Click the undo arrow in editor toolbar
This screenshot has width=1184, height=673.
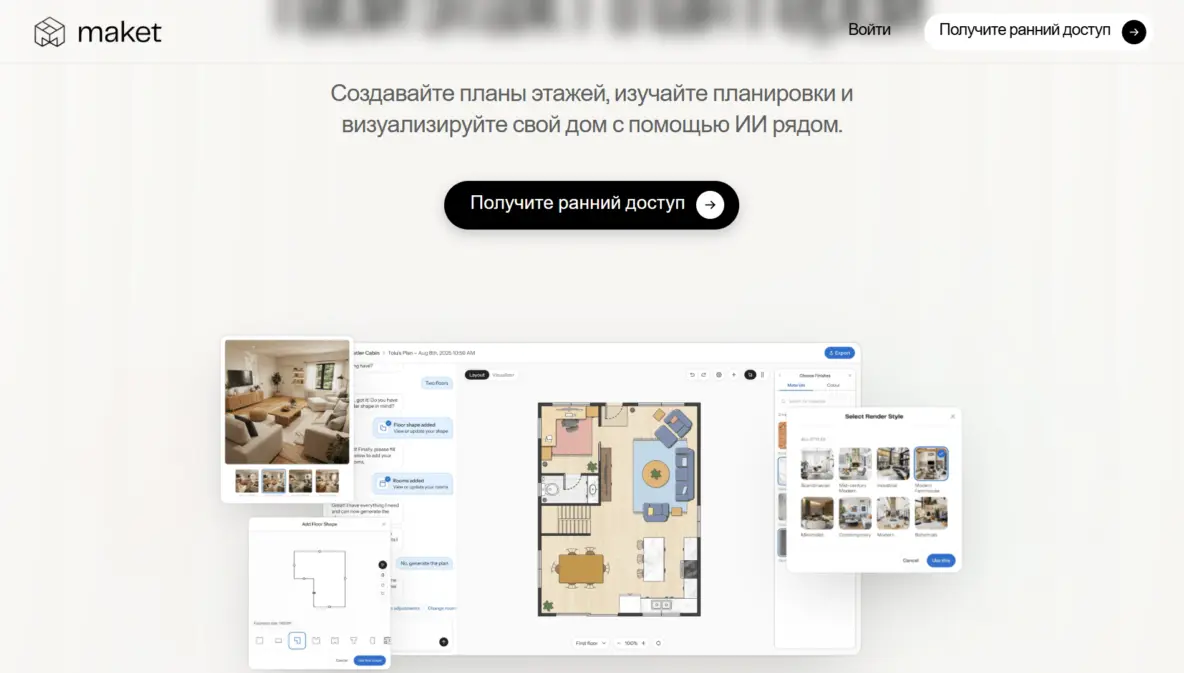click(692, 375)
